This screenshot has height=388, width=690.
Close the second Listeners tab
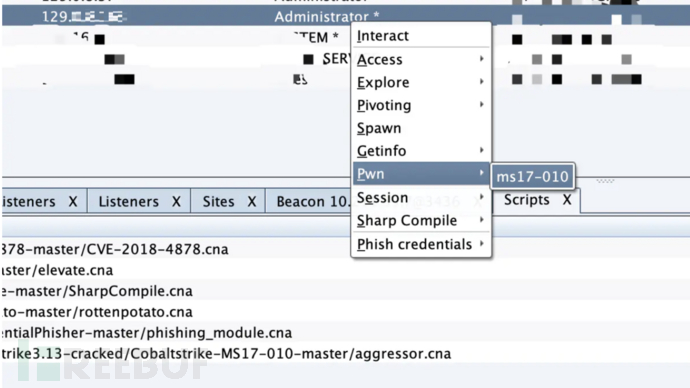click(x=176, y=201)
